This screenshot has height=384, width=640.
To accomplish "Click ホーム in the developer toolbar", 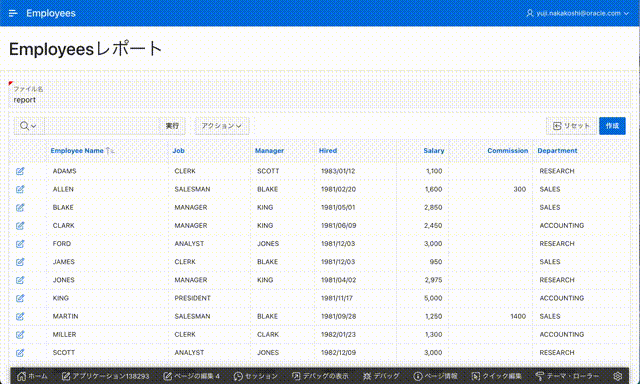I will pos(32,376).
